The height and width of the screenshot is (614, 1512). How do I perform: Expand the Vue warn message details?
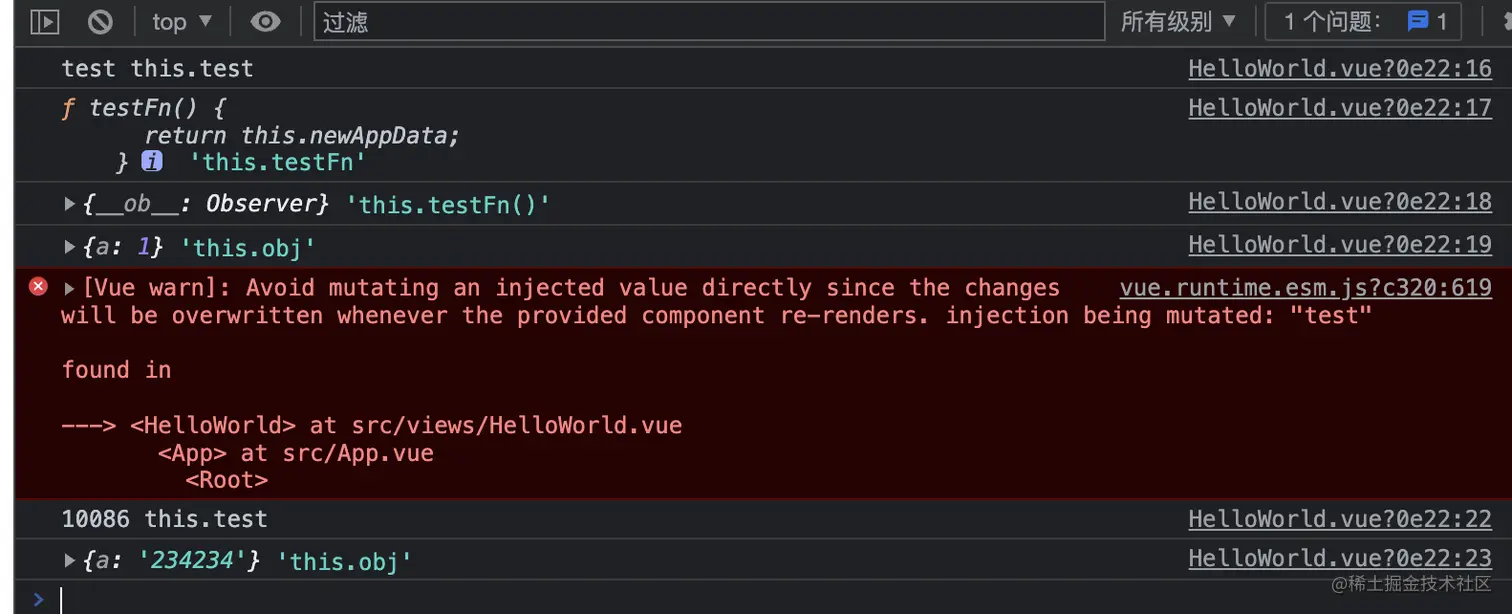[69, 287]
